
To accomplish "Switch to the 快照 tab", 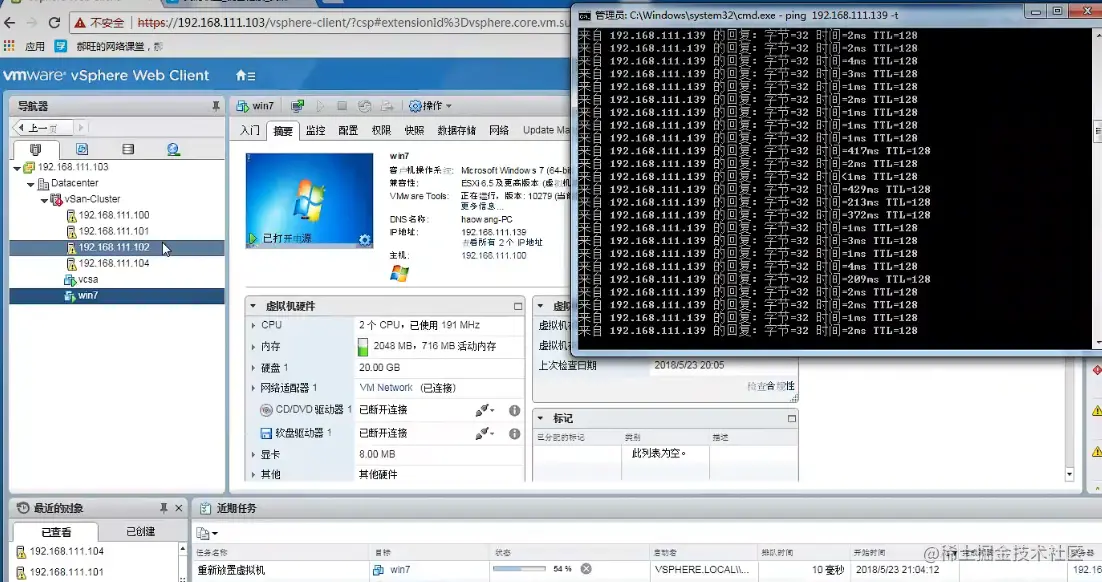I will [414, 130].
